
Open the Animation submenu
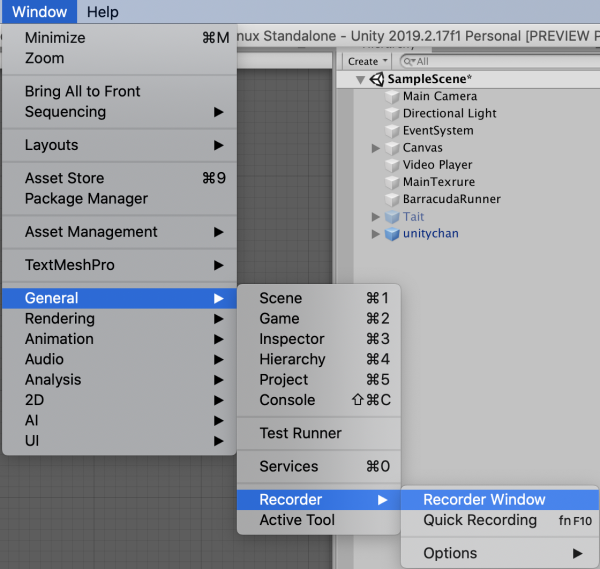(119, 339)
